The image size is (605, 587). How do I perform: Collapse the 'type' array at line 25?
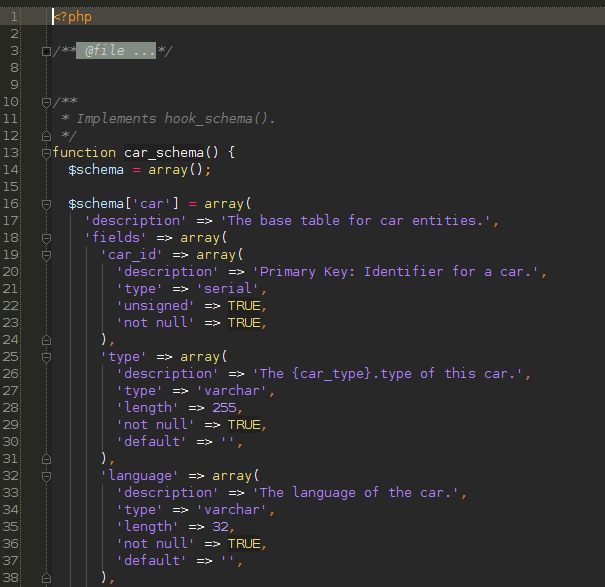tap(46, 357)
